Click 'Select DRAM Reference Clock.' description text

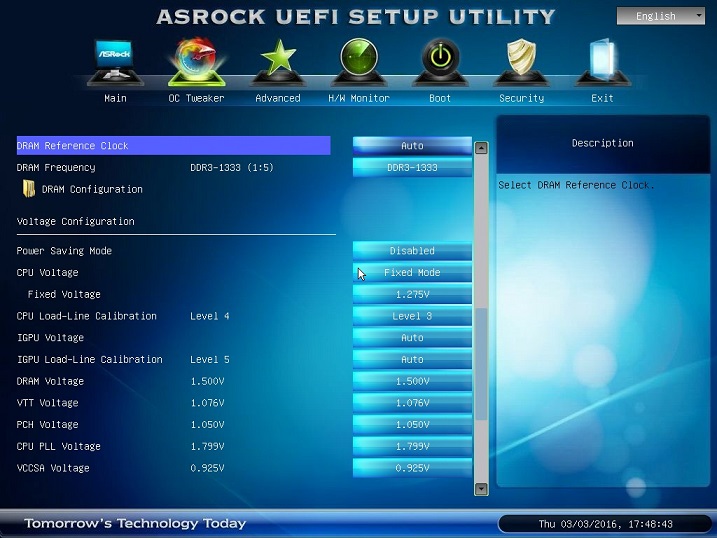click(x=576, y=185)
